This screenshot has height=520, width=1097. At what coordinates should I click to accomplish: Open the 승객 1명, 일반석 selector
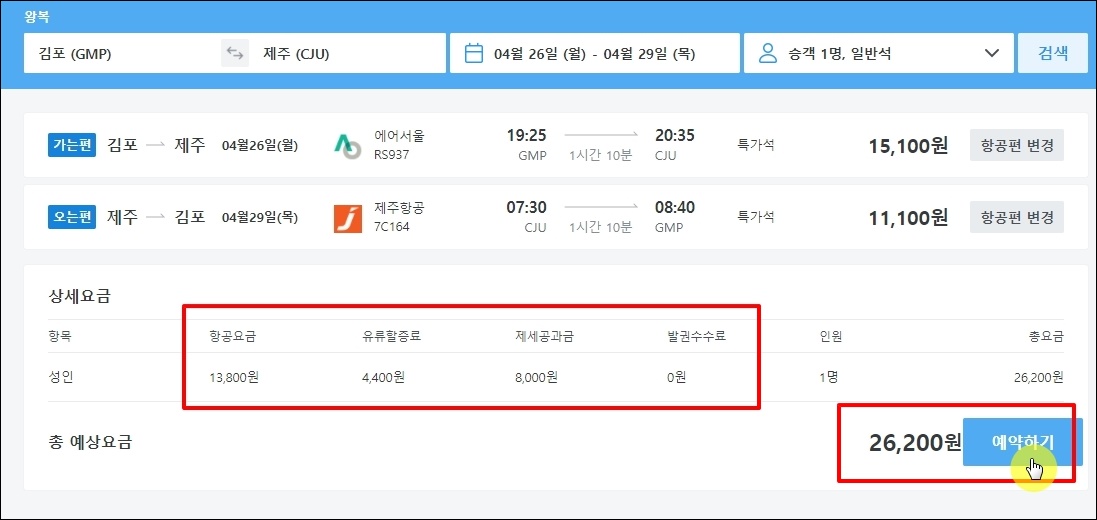878,53
